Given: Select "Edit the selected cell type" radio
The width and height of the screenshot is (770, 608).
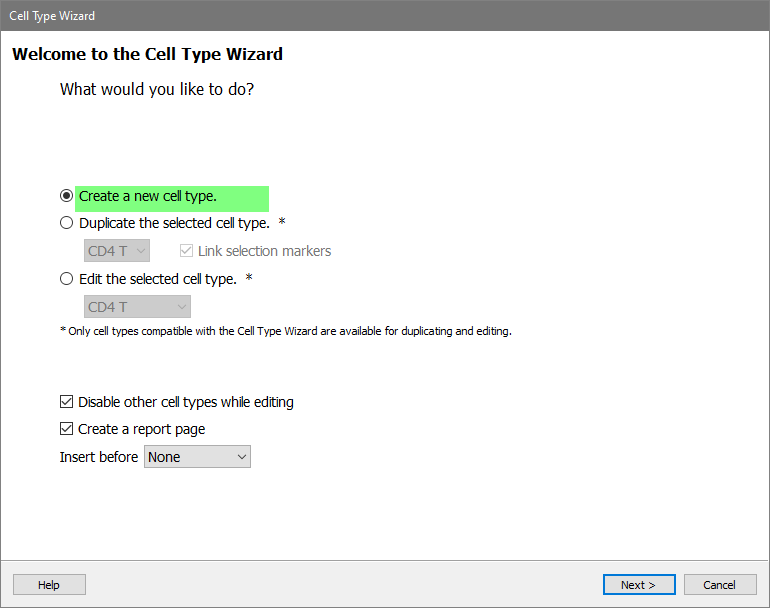Looking at the screenshot, I should coord(67,279).
